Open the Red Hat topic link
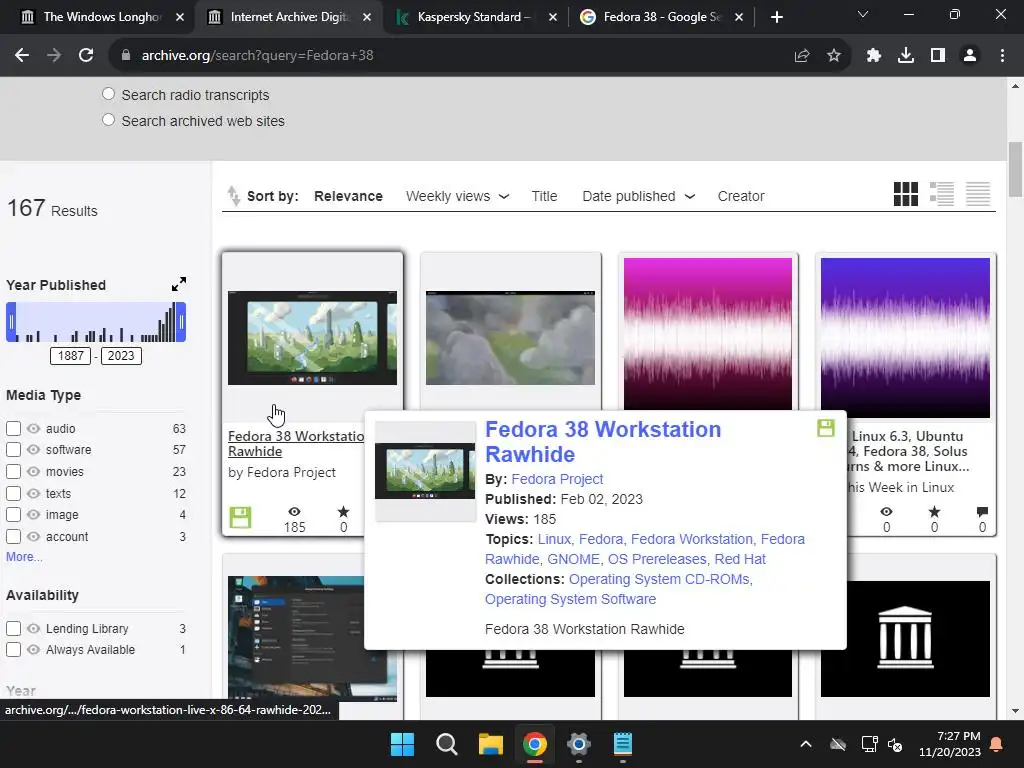This screenshot has height=768, width=1024. pos(740,559)
